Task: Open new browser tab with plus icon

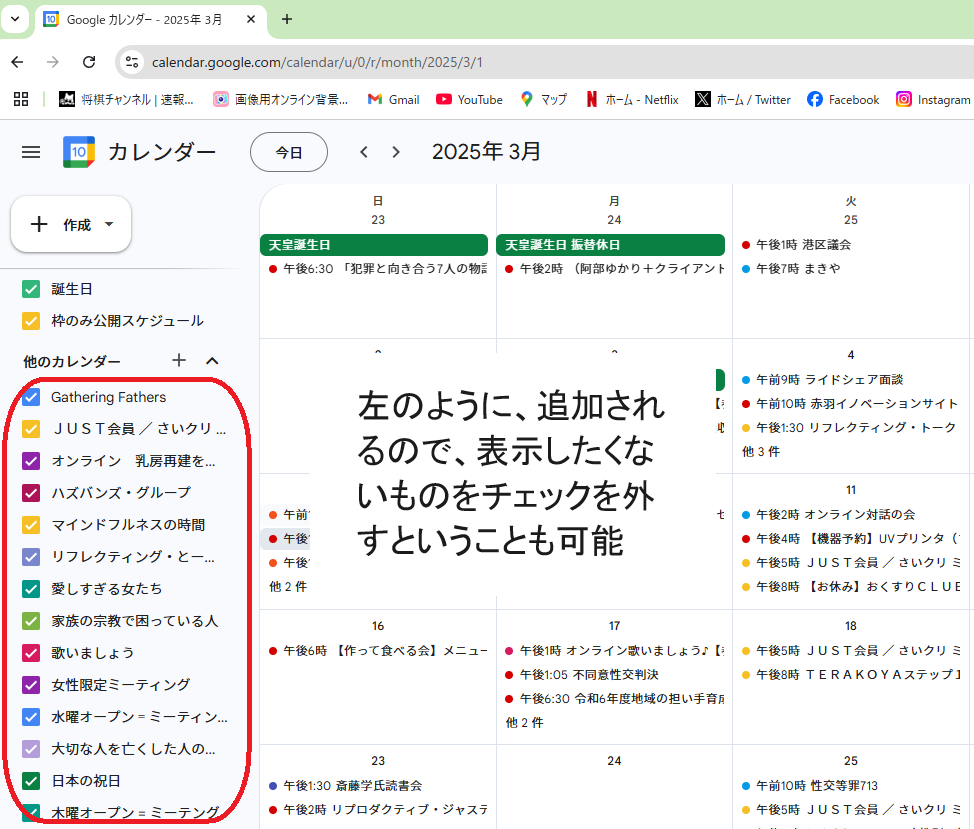Action: pyautogui.click(x=287, y=19)
